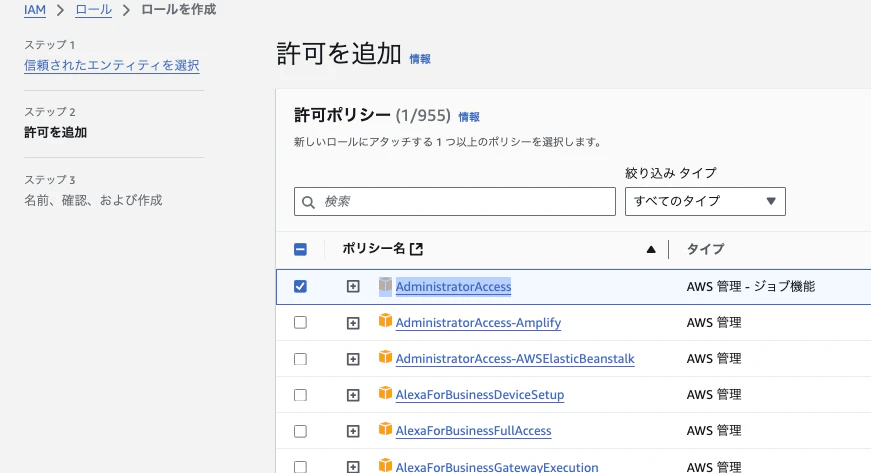Click the (1/955) policy count text
871x473 pixels.
coord(423,115)
